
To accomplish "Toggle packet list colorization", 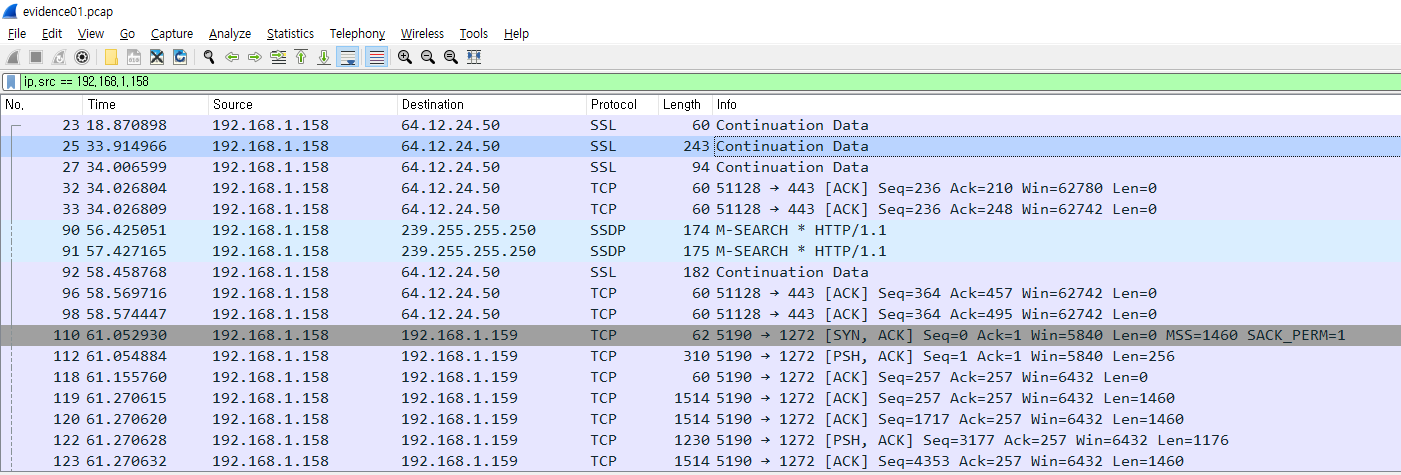I will point(376,57).
